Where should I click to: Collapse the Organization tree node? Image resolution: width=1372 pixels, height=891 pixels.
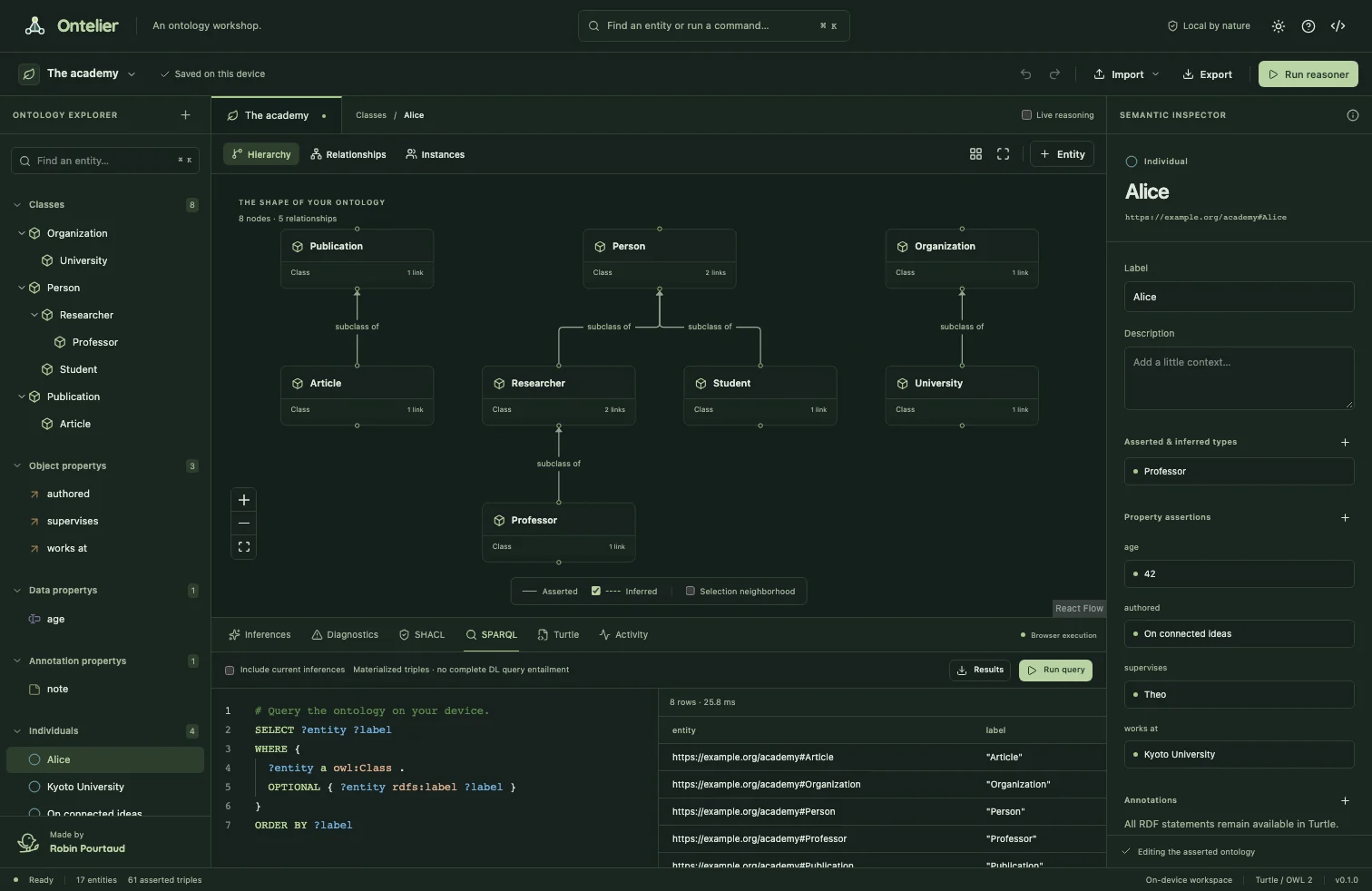click(22, 233)
